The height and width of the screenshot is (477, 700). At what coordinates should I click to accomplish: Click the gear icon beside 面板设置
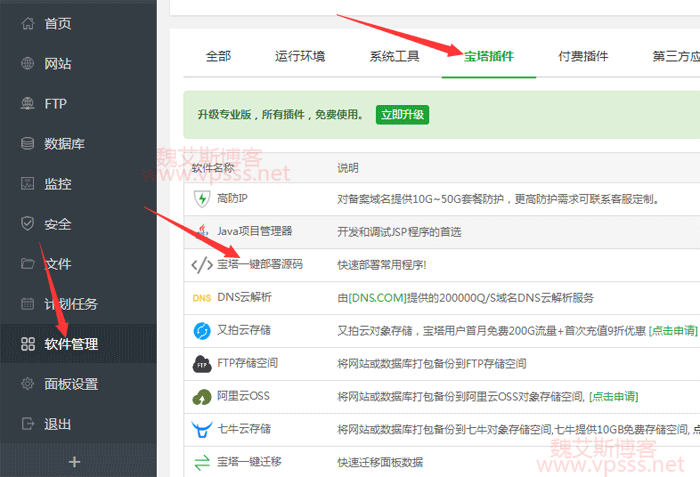coord(28,384)
